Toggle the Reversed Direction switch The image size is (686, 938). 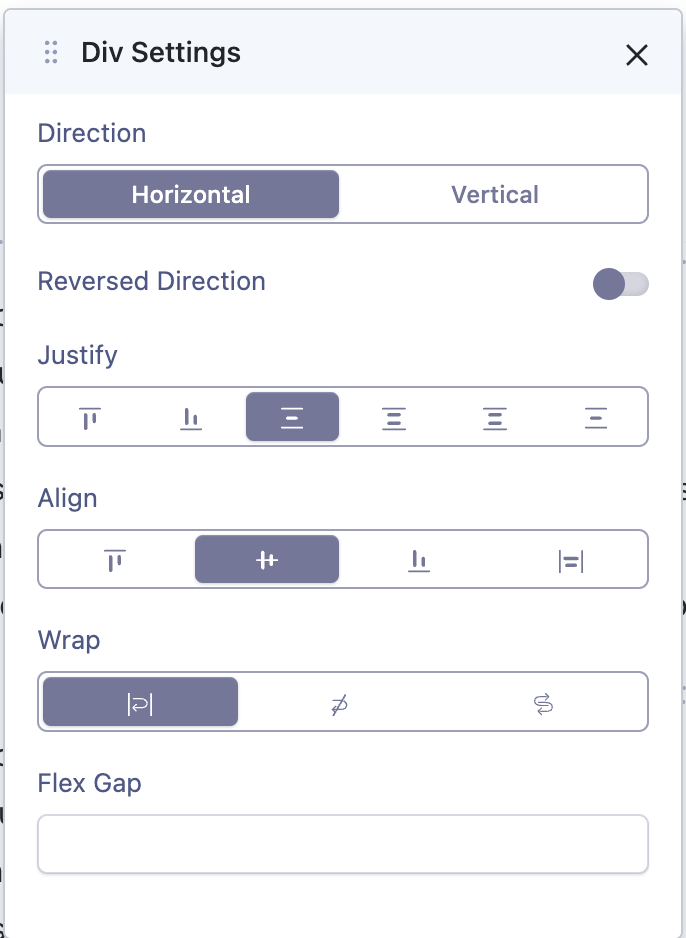tap(620, 284)
